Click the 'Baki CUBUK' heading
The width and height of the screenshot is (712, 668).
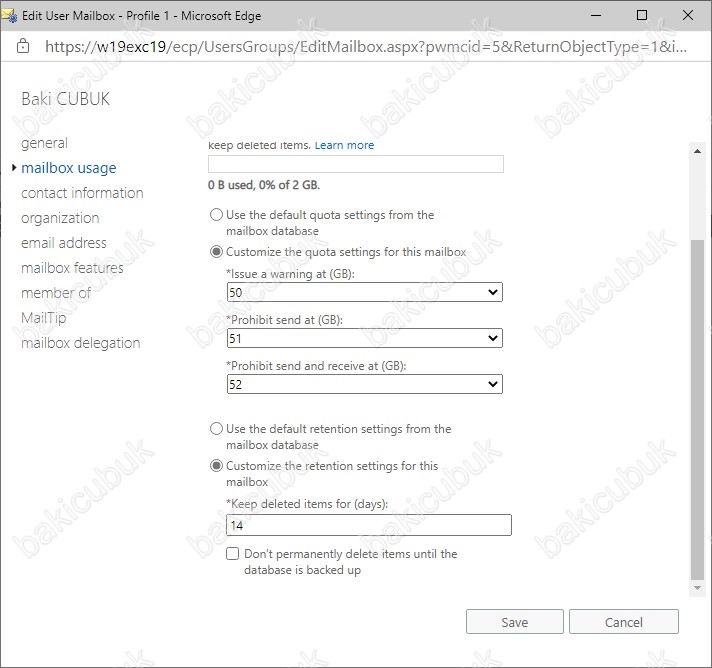click(65, 99)
